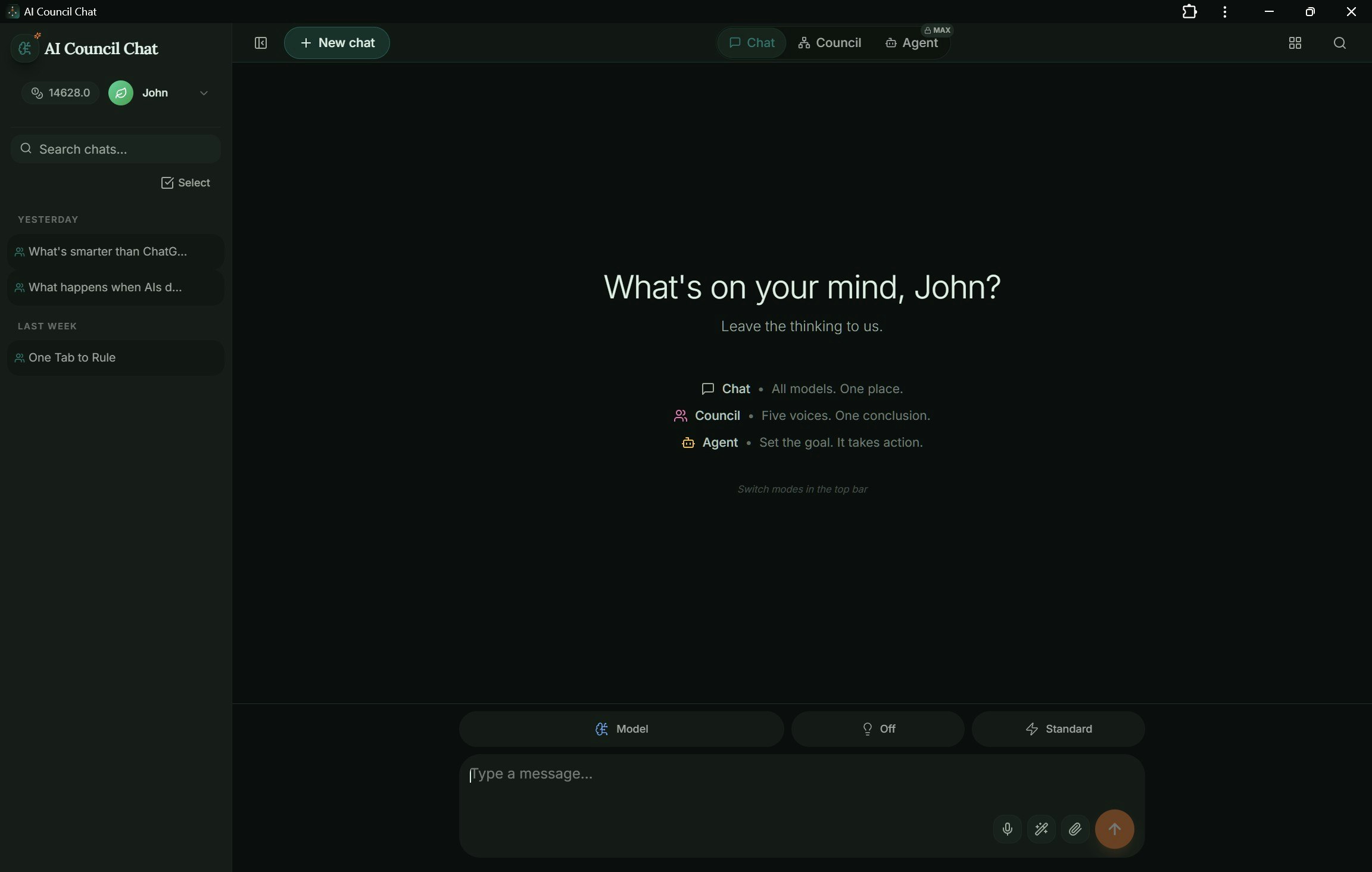
Task: Expand John's account dropdown chevron
Action: [x=204, y=93]
